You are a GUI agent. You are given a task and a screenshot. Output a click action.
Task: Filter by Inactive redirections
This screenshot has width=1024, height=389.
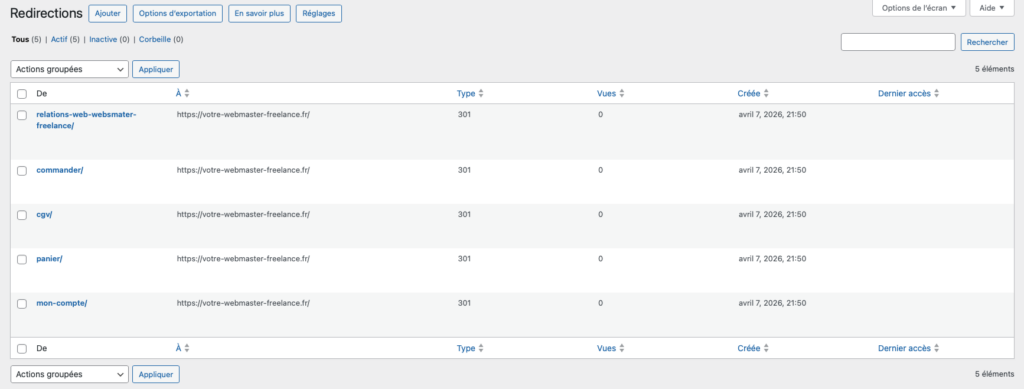(x=103, y=39)
